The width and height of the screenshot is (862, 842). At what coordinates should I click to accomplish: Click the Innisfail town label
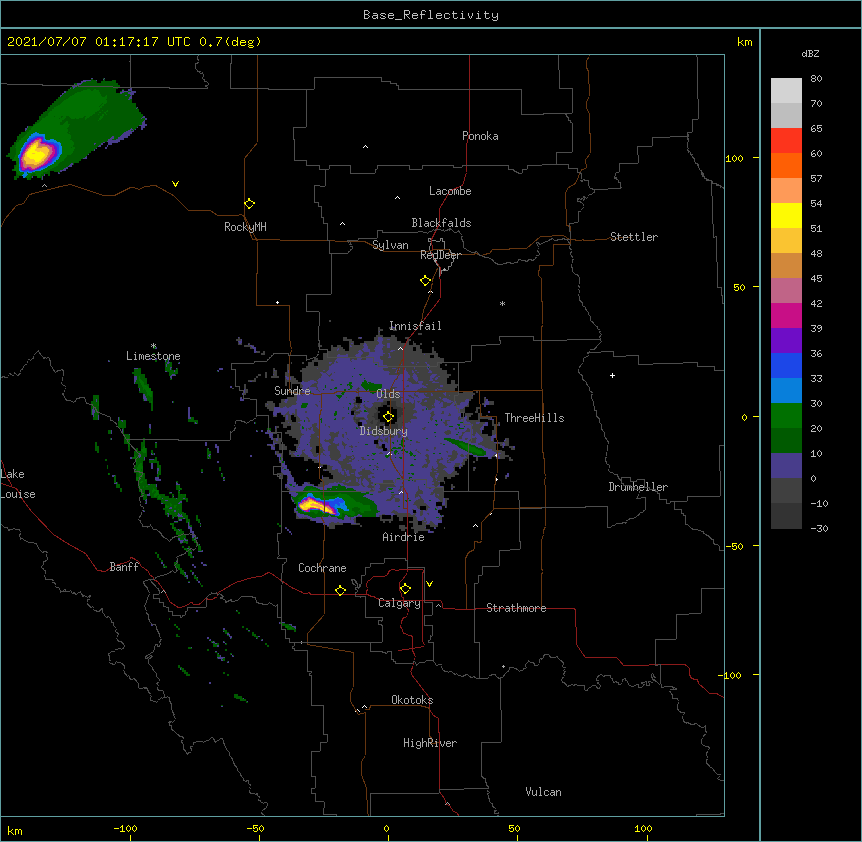tap(415, 326)
